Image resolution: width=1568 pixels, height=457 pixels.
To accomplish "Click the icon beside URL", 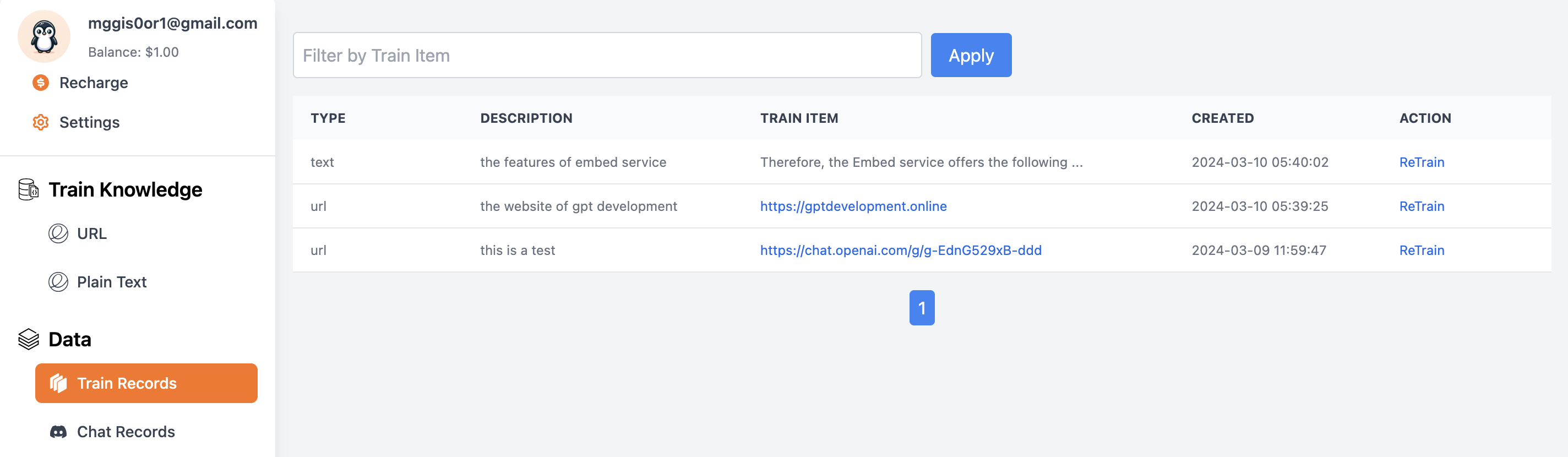I will click(58, 233).
